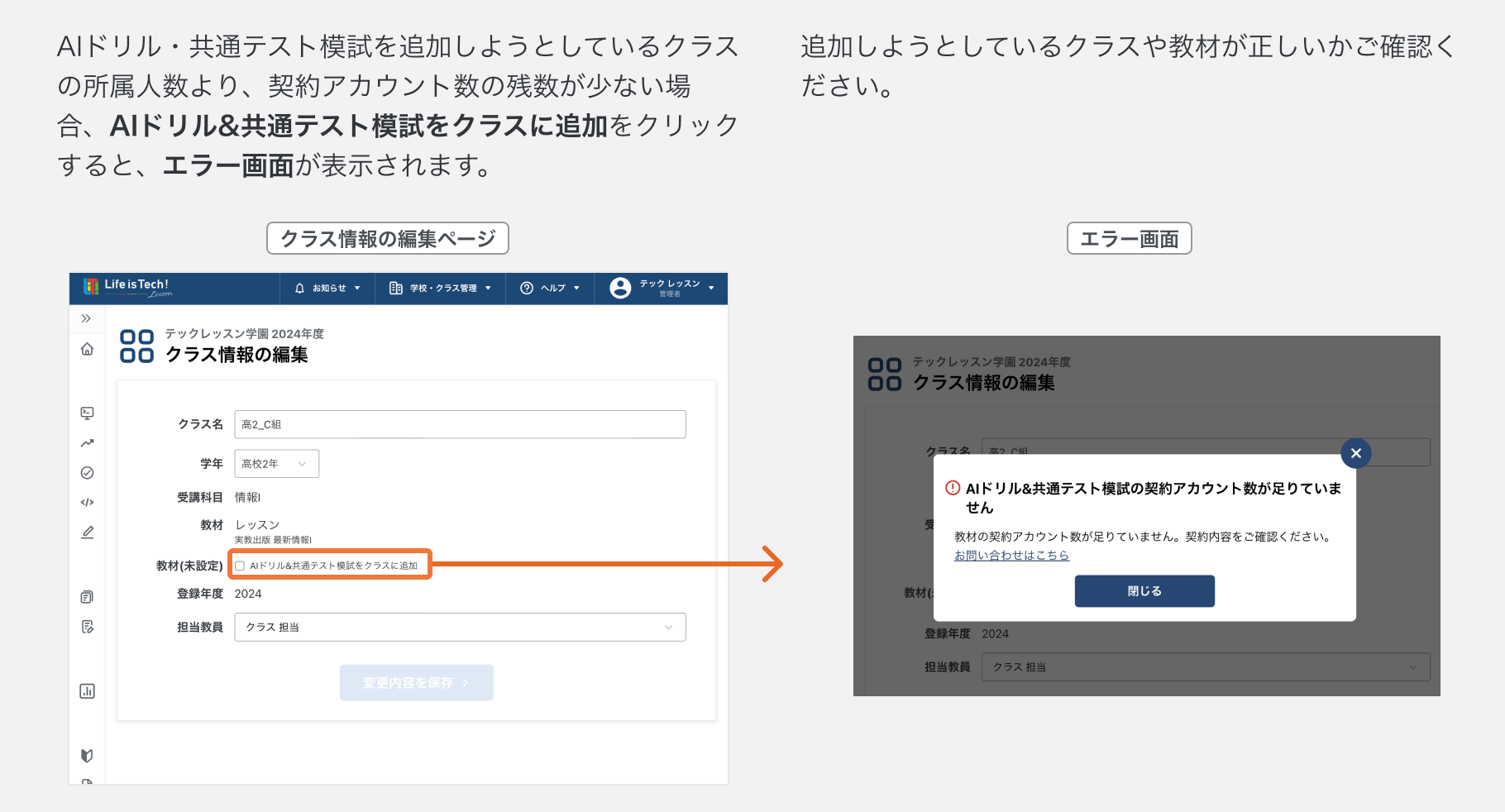Open the code brackets sidebar icon
This screenshot has width=1505, height=812.
coord(87,503)
